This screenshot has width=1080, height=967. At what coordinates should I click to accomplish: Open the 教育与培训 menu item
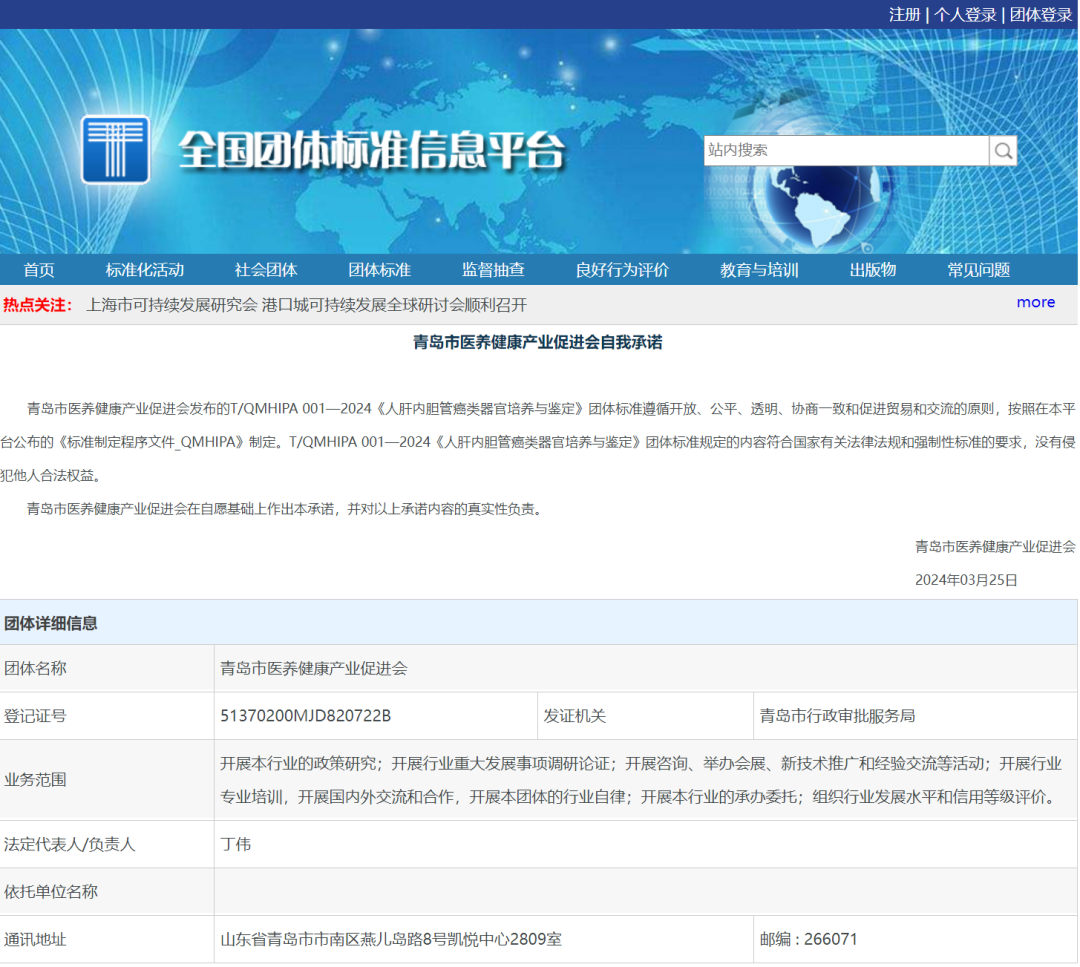pyautogui.click(x=759, y=270)
